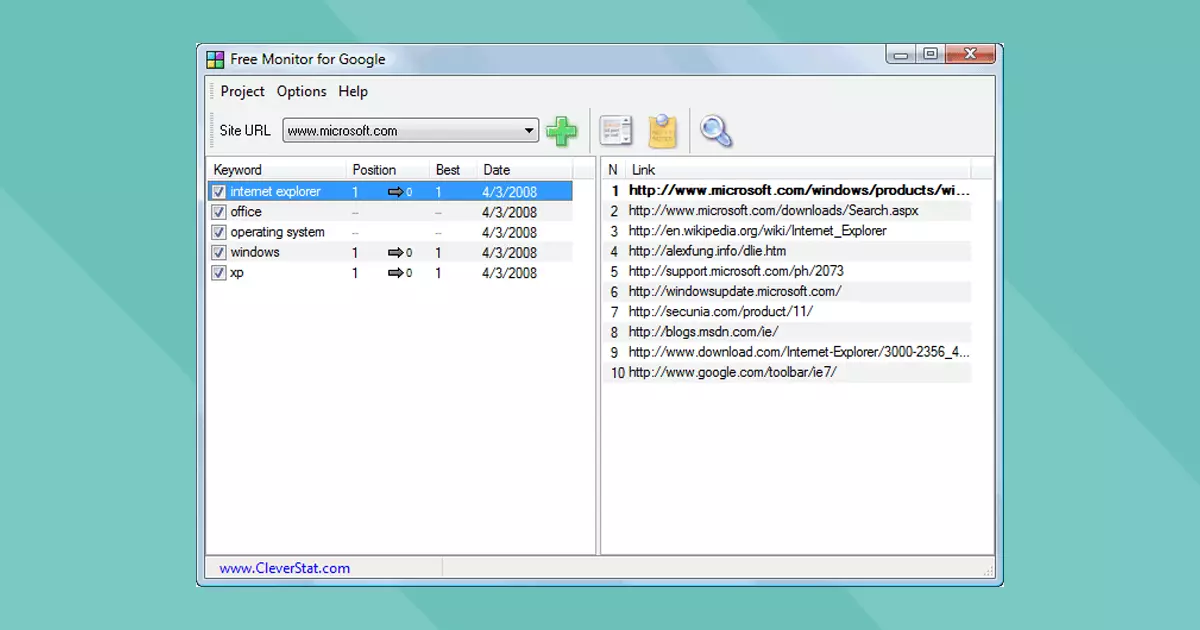
Task: Select the xp keyword row
Action: 390,273
